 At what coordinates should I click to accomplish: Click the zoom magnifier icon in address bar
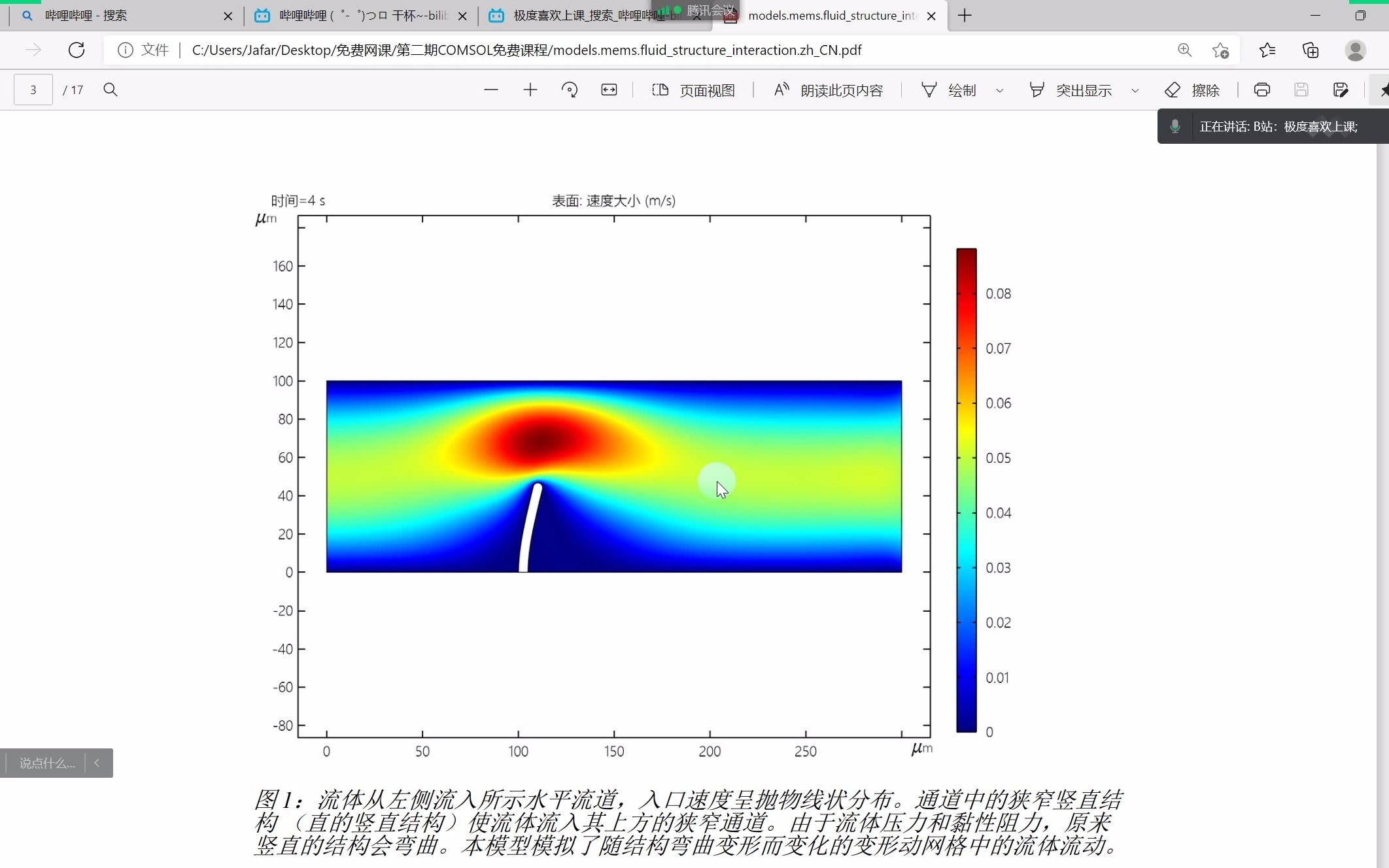pyautogui.click(x=1184, y=50)
